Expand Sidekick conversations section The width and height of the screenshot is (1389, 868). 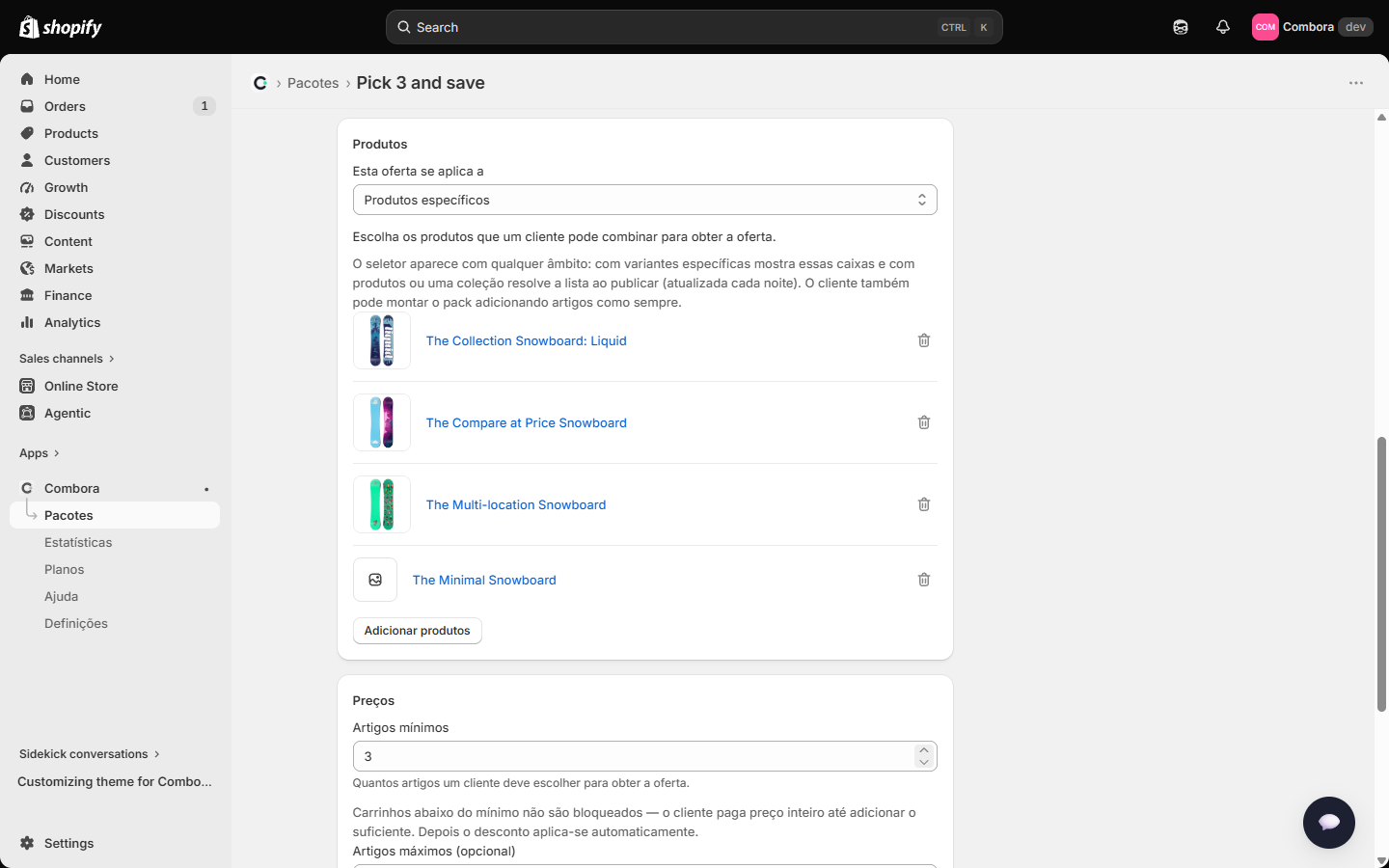tap(90, 754)
